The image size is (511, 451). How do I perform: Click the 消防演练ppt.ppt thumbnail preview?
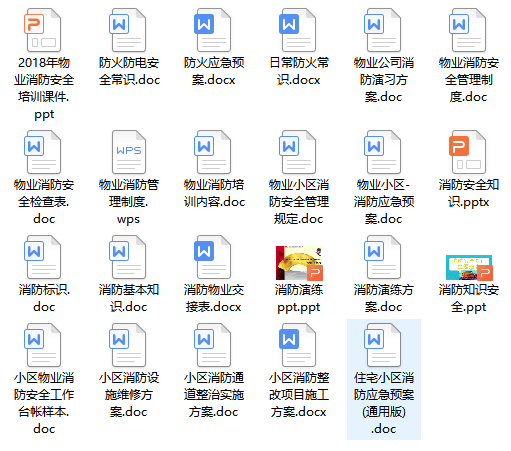coord(299,263)
